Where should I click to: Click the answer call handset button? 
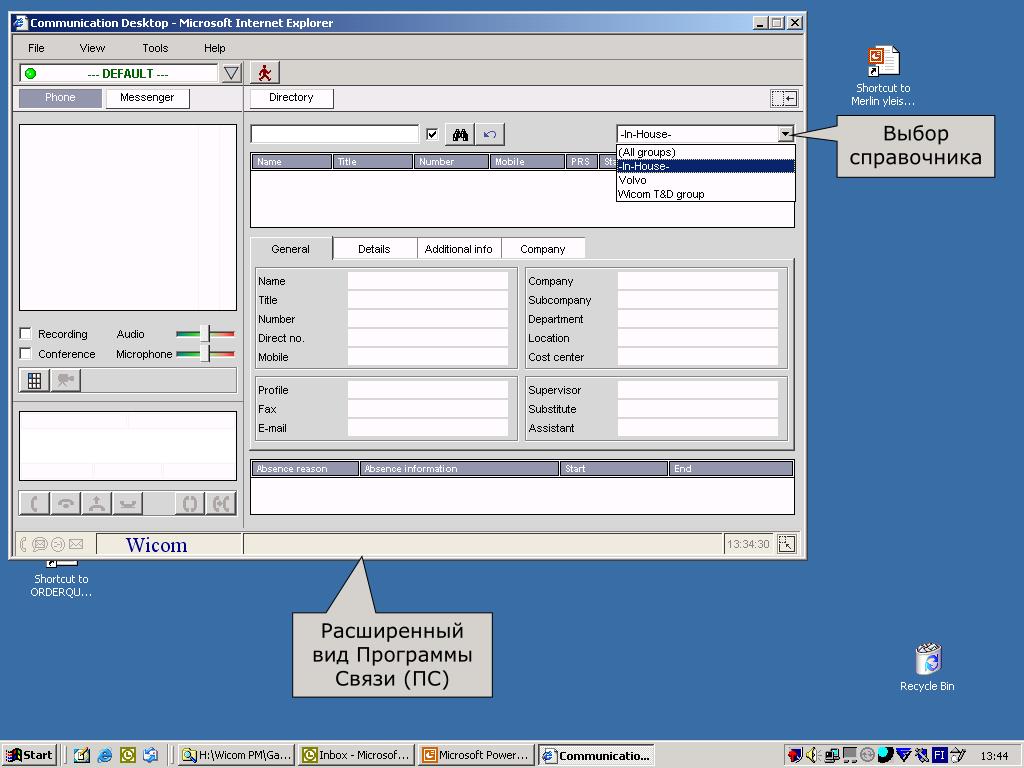tap(35, 504)
